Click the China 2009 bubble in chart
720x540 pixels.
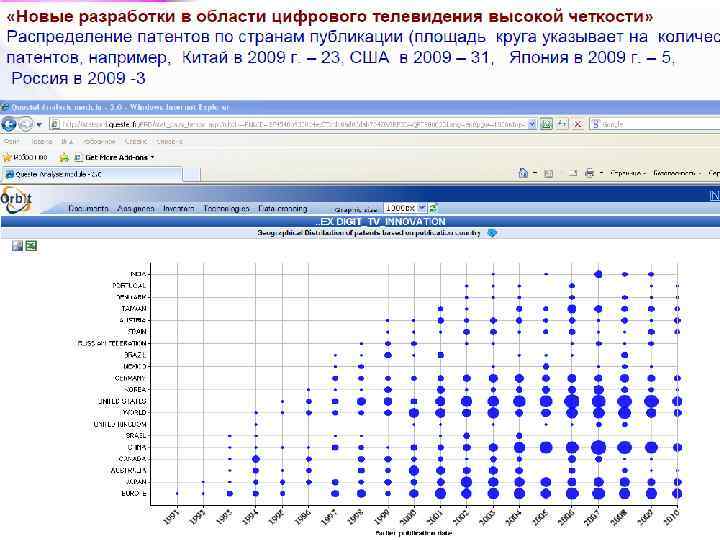tap(651, 447)
